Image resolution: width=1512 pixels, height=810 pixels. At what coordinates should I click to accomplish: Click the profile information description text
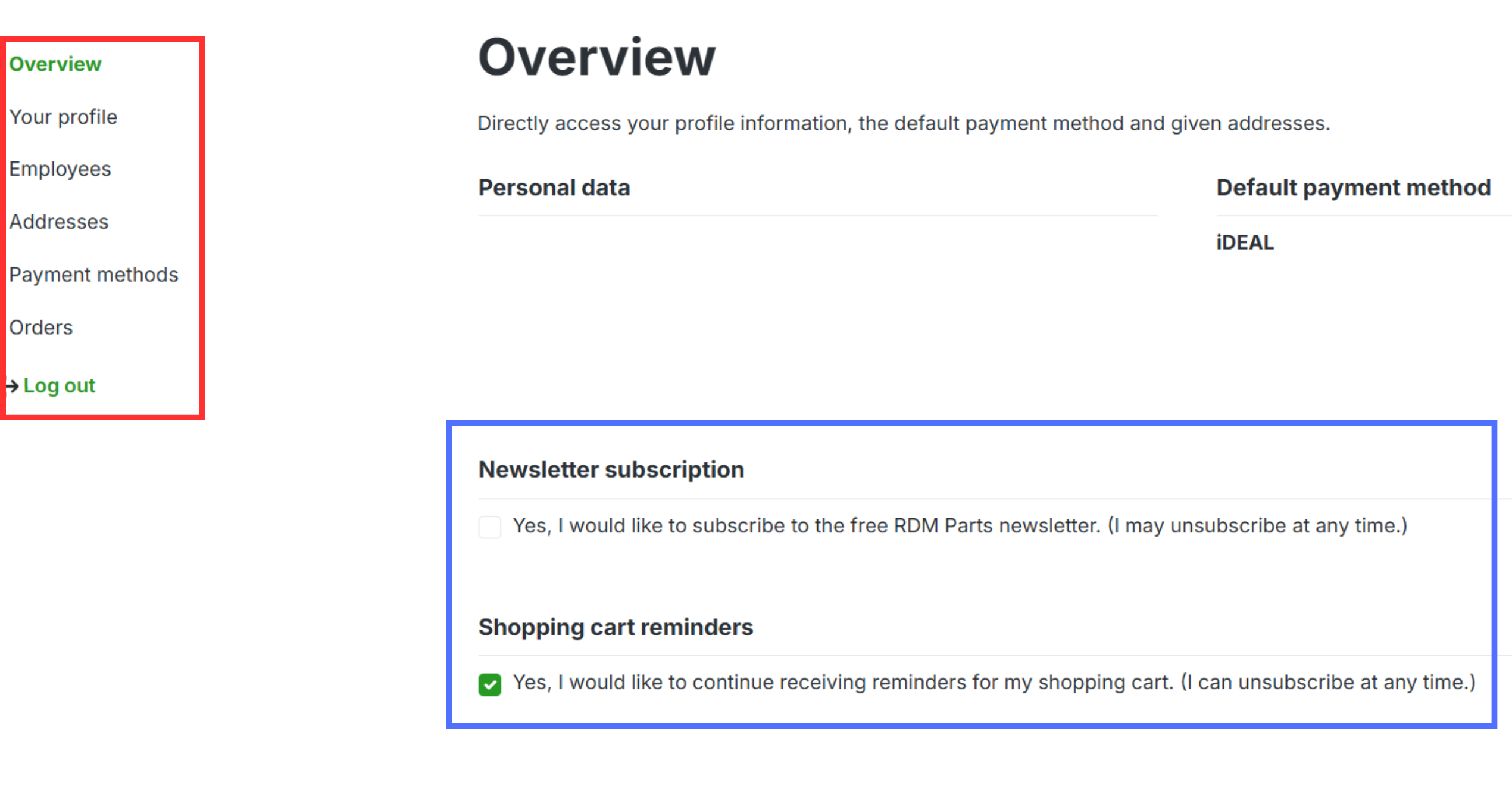(x=904, y=124)
